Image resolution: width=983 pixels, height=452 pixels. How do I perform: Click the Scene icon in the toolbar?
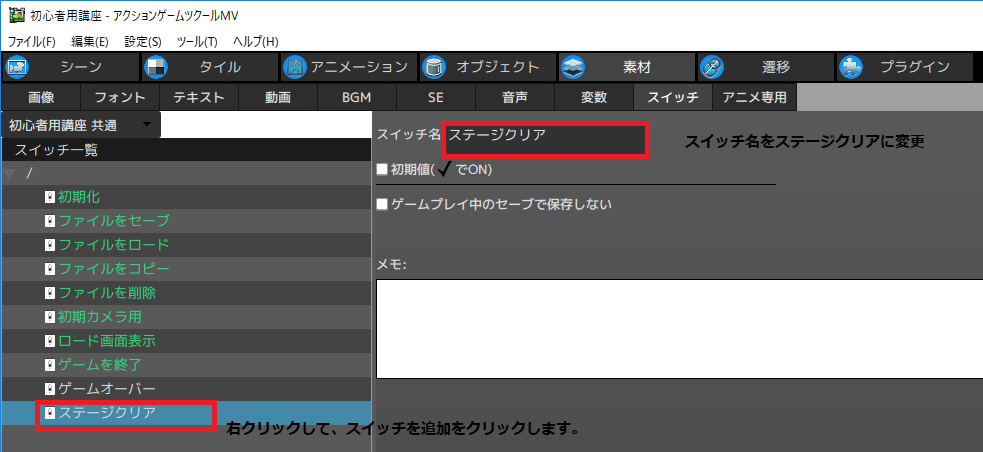tap(16, 67)
